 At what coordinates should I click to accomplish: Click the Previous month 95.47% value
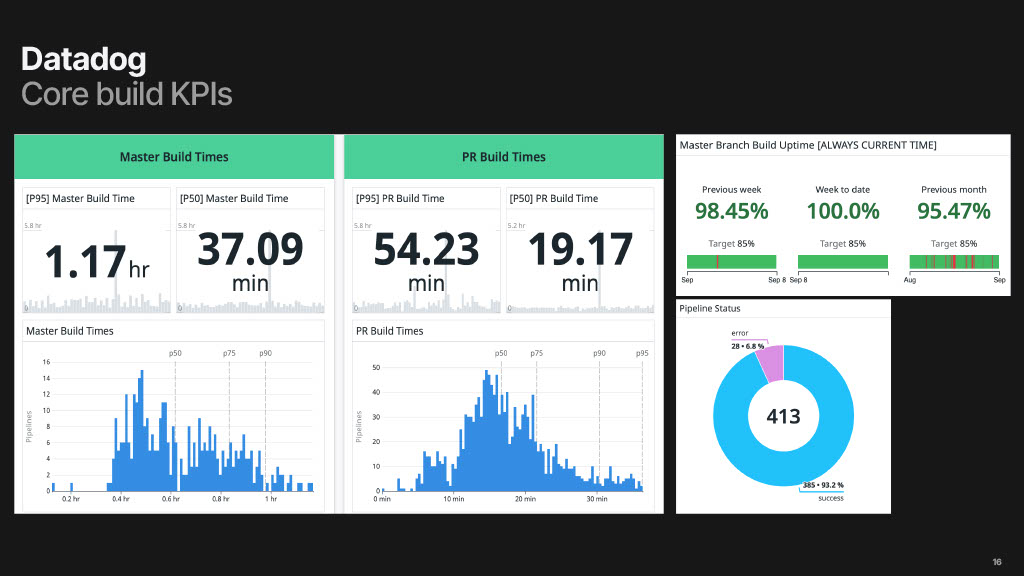coord(954,211)
